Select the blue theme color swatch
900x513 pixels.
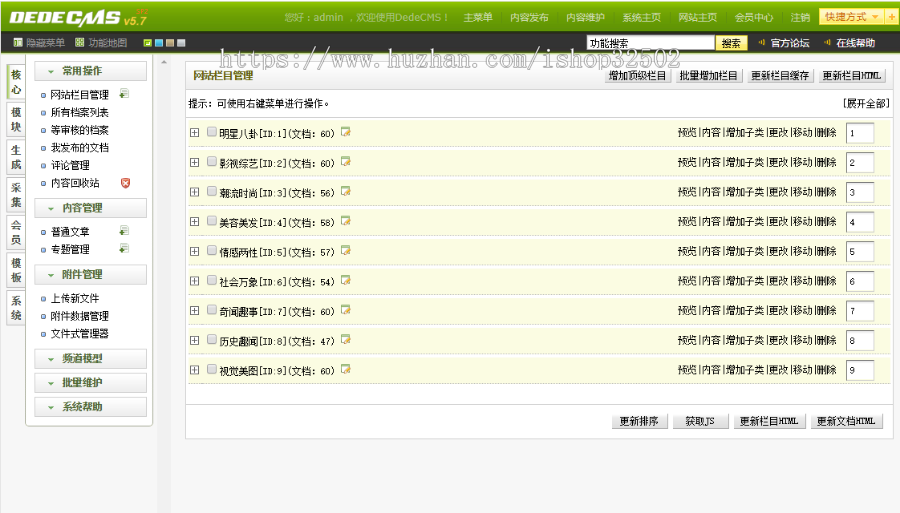[158, 43]
